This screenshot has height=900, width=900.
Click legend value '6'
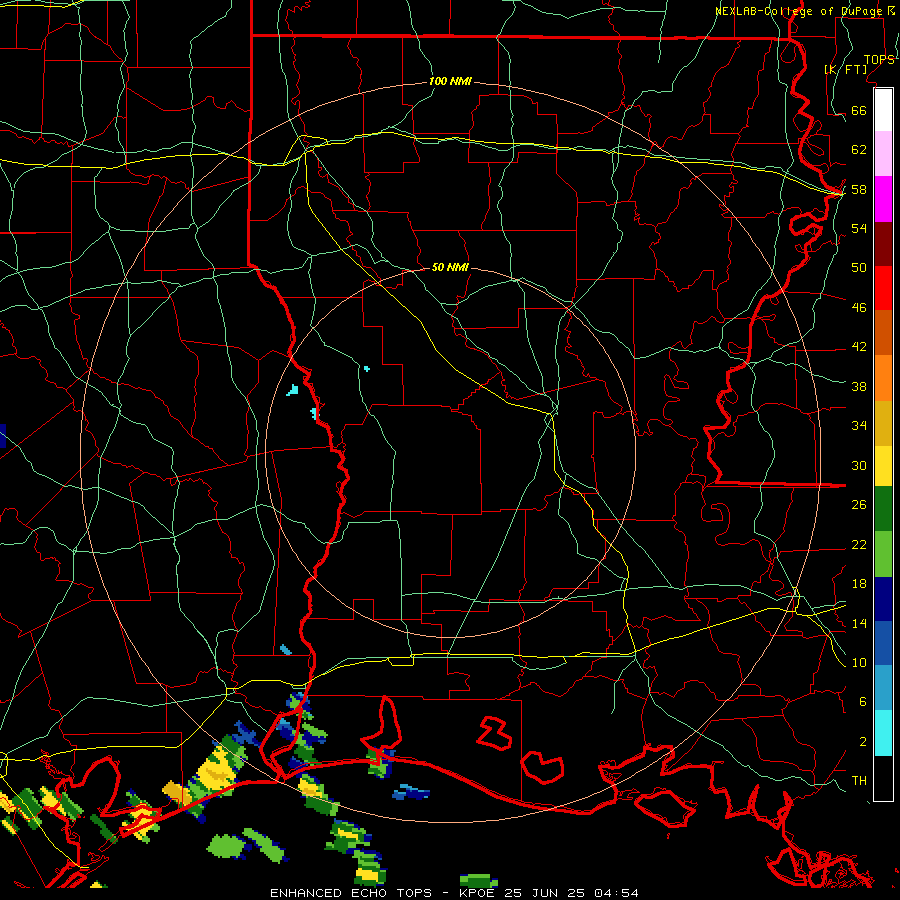[863, 702]
